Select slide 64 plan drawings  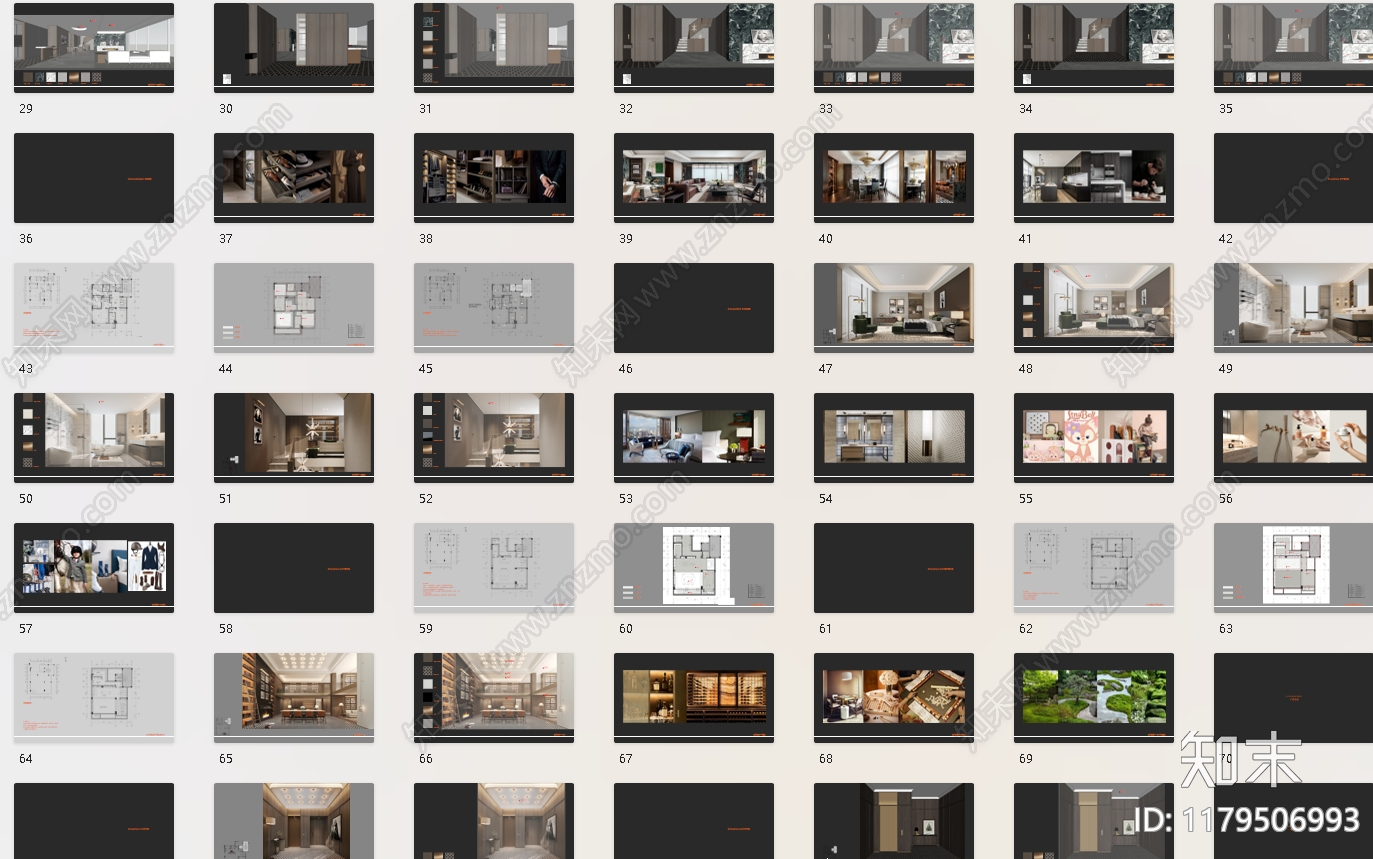point(94,698)
